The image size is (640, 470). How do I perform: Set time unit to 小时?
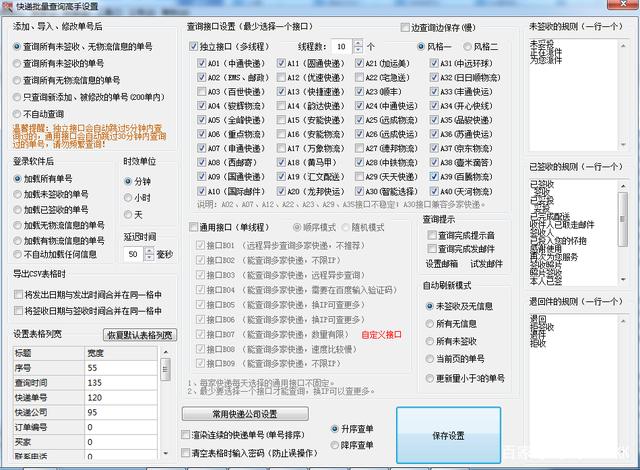(128, 198)
